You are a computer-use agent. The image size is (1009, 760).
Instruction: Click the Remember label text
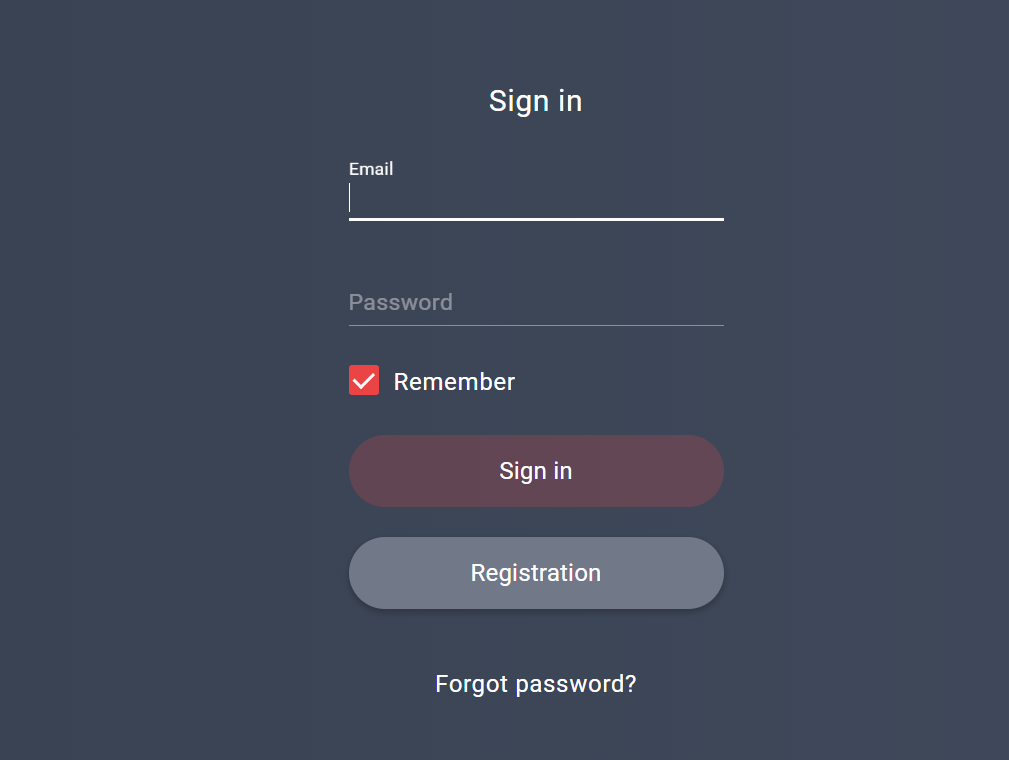click(x=454, y=382)
